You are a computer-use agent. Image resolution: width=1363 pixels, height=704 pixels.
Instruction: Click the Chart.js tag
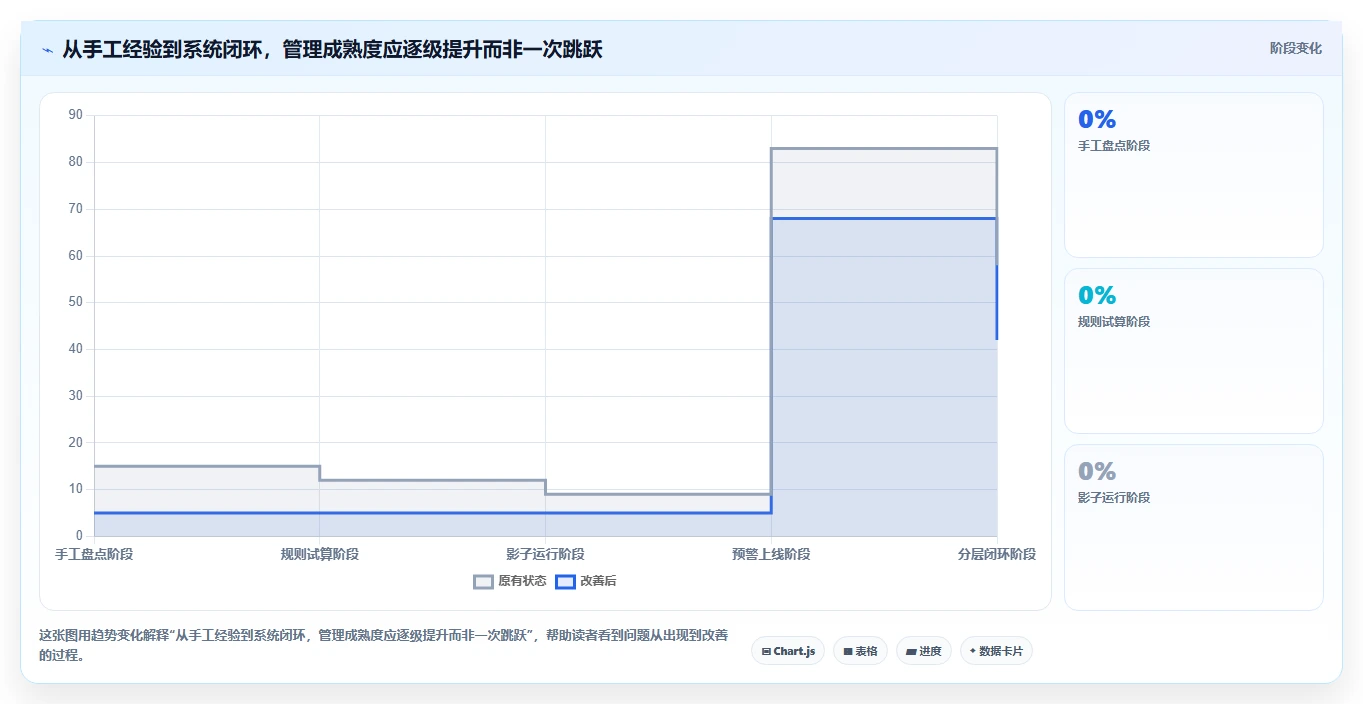[x=788, y=651]
